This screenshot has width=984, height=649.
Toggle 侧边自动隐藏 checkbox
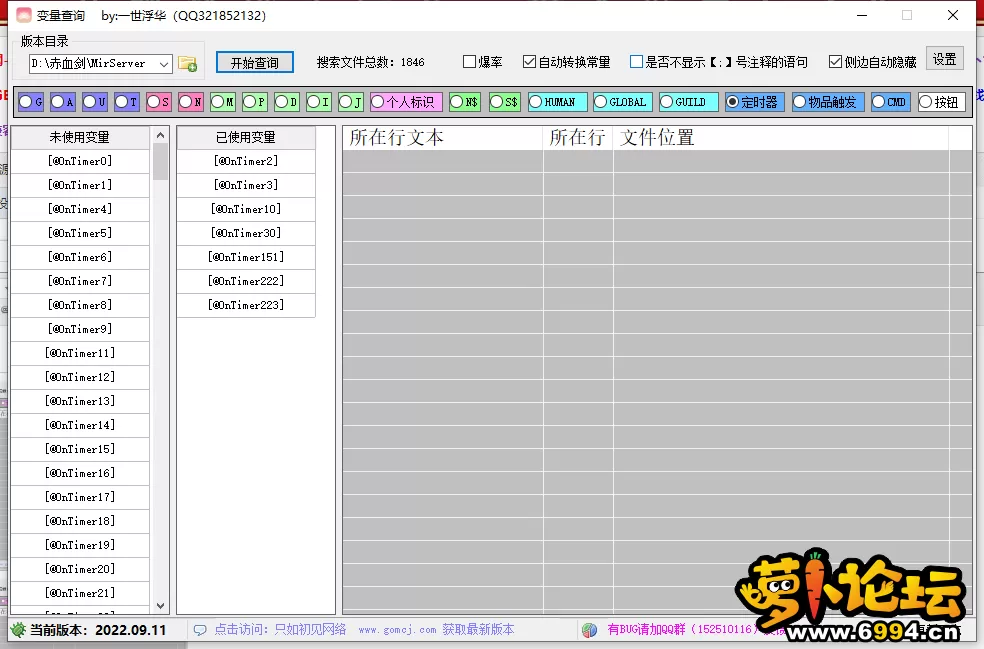(836, 62)
